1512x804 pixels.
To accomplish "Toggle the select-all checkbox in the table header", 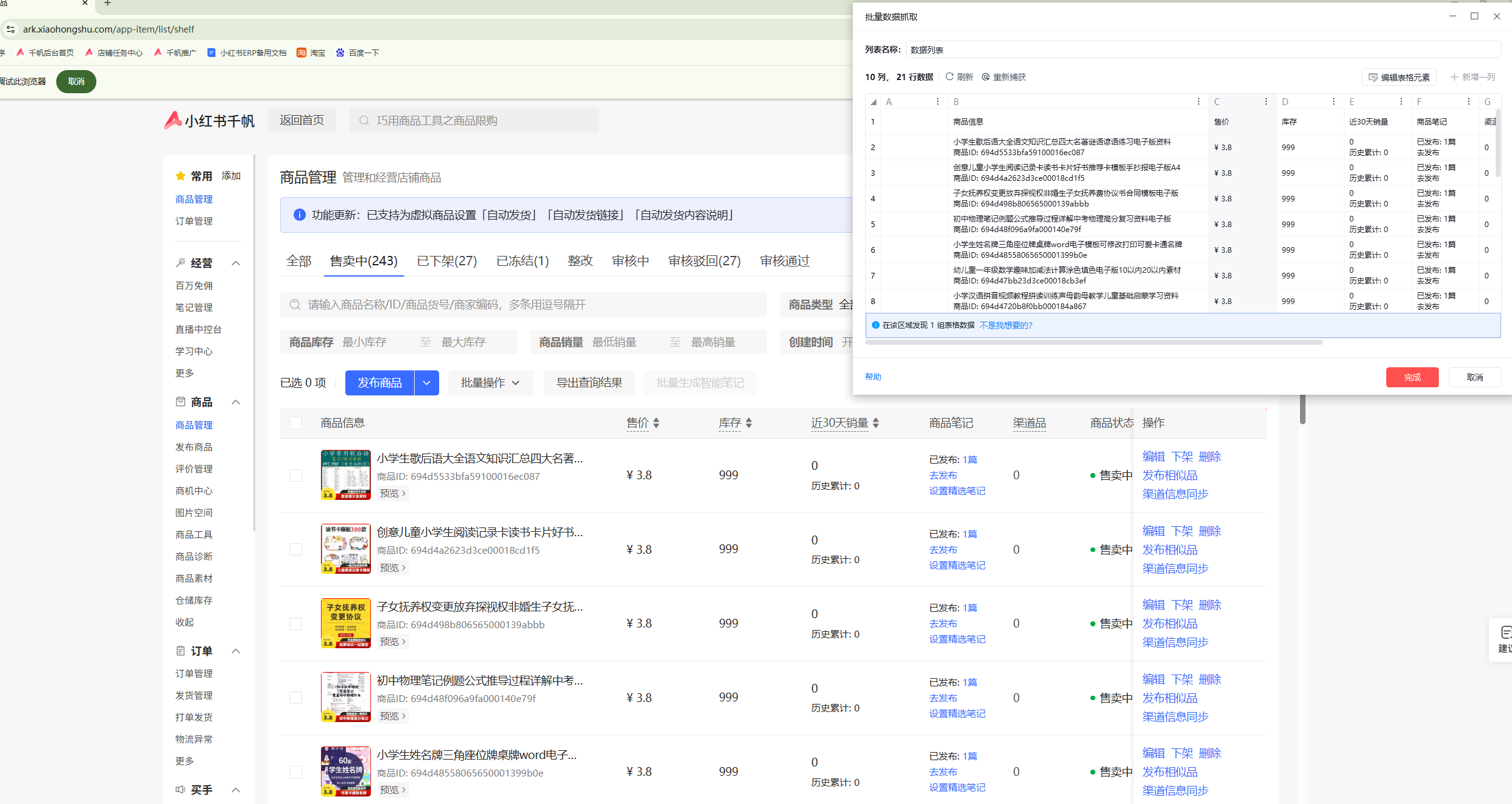I will 296,423.
